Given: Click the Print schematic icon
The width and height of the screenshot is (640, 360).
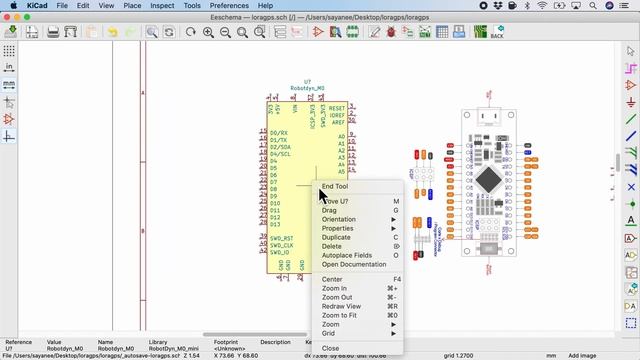Looking at the screenshot, I should 53,31.
